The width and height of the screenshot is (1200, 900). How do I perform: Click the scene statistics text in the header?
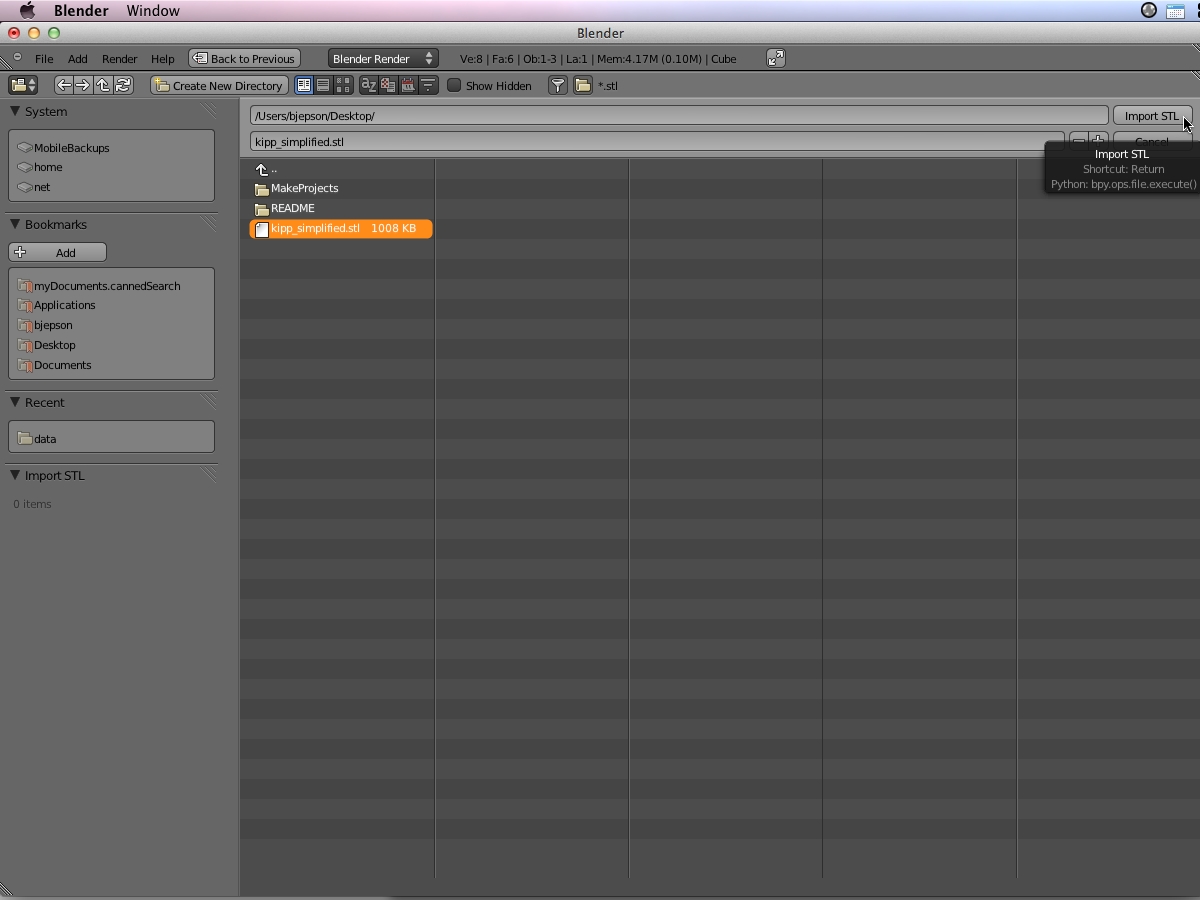click(598, 58)
